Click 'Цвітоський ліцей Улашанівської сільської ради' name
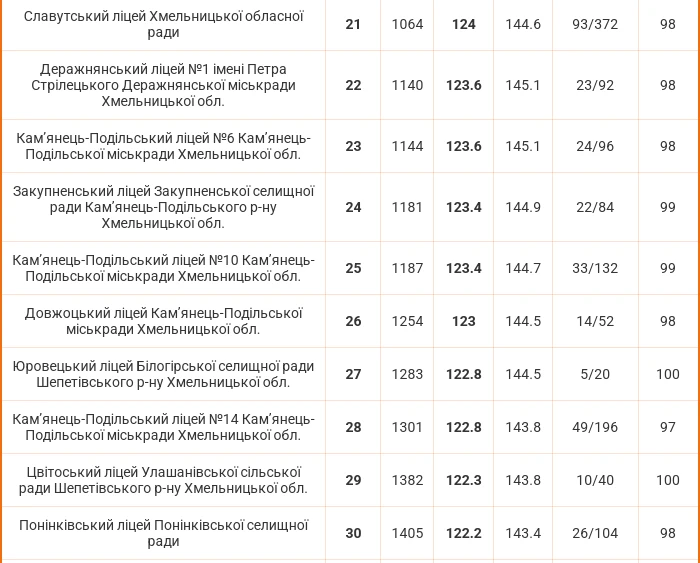 point(163,480)
